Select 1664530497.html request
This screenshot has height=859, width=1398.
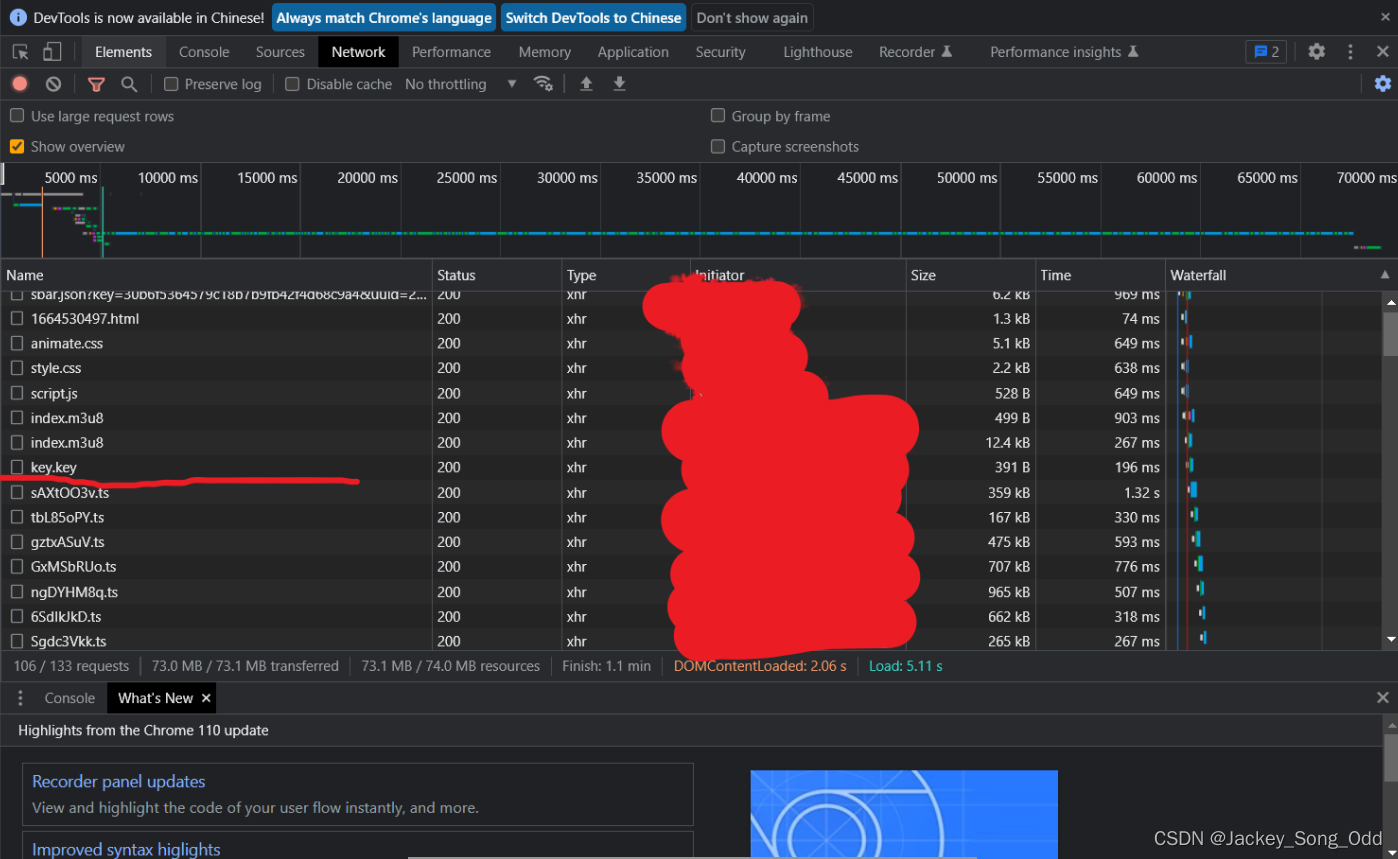pos(585,318)
